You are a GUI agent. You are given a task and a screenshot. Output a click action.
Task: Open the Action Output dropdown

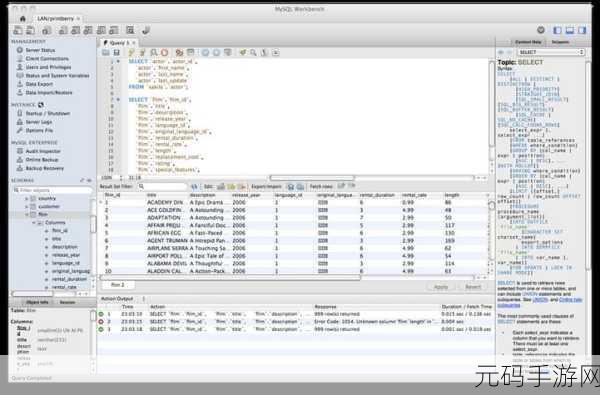click(123, 299)
